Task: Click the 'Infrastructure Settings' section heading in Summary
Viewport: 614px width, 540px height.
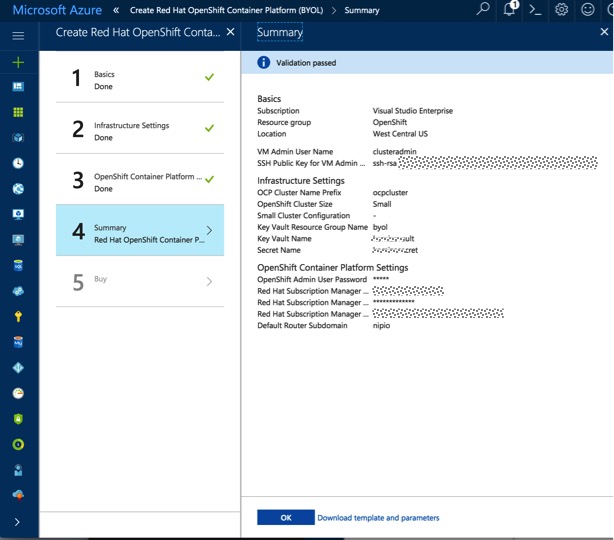Action: [x=301, y=181]
